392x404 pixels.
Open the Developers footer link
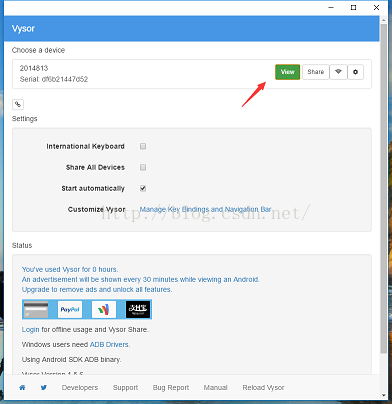(80, 388)
